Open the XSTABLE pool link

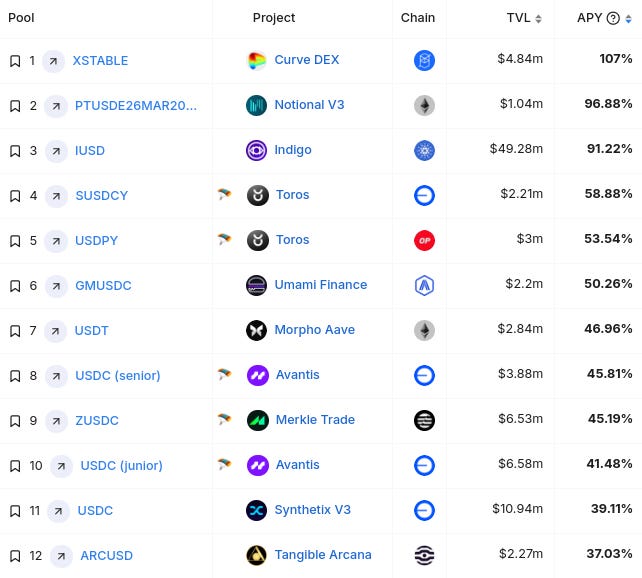(x=100, y=61)
